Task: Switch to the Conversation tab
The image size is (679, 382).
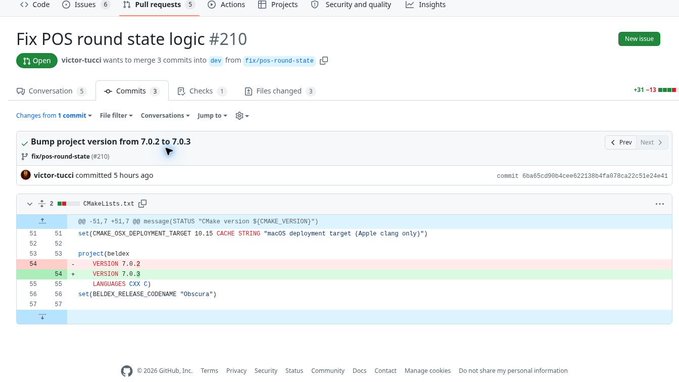Action: click(x=51, y=91)
